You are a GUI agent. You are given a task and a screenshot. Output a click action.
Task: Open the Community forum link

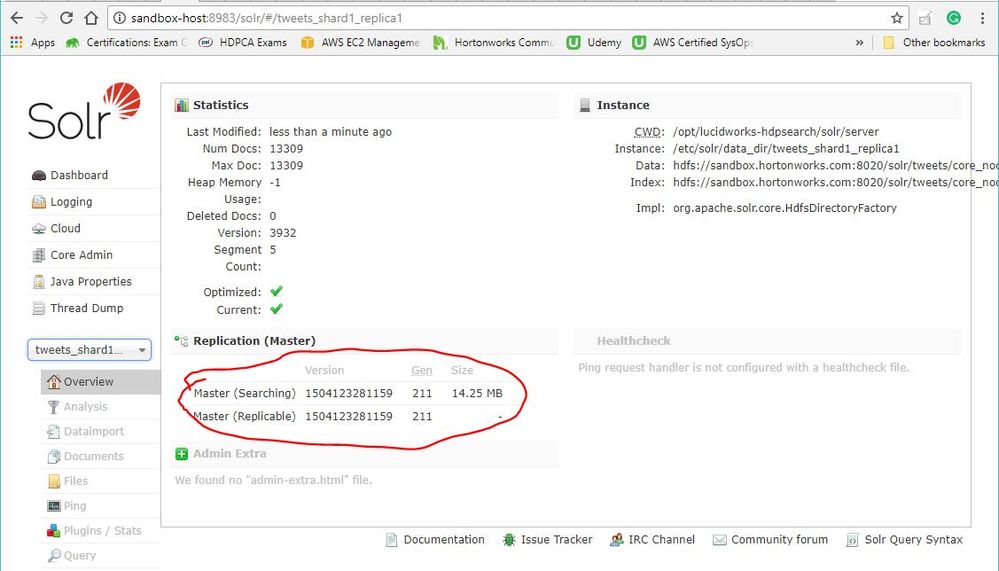(779, 540)
